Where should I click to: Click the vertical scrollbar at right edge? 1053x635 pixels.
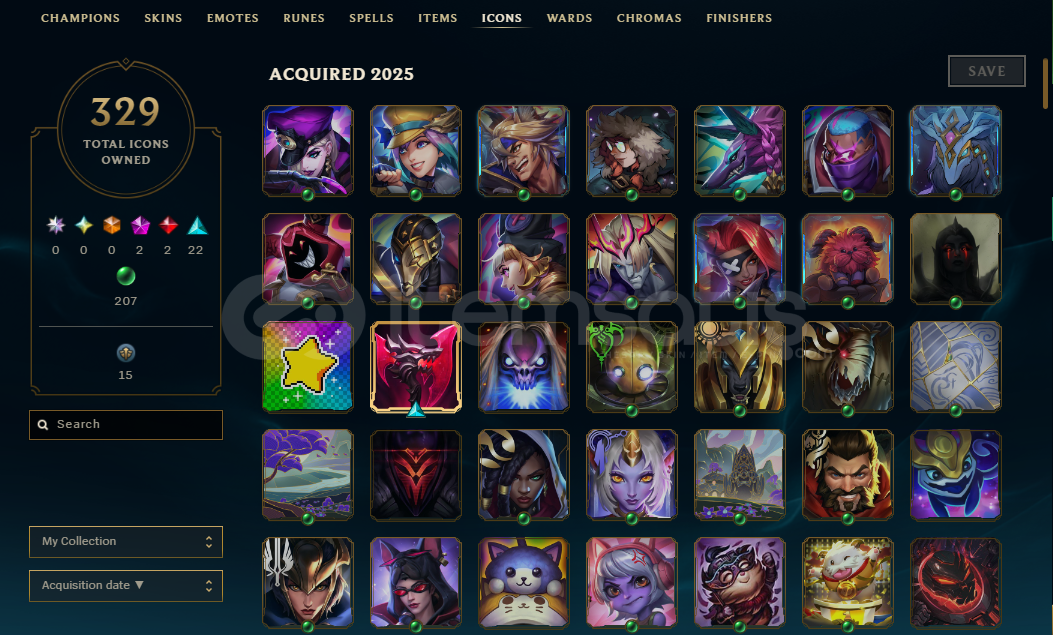click(1046, 83)
